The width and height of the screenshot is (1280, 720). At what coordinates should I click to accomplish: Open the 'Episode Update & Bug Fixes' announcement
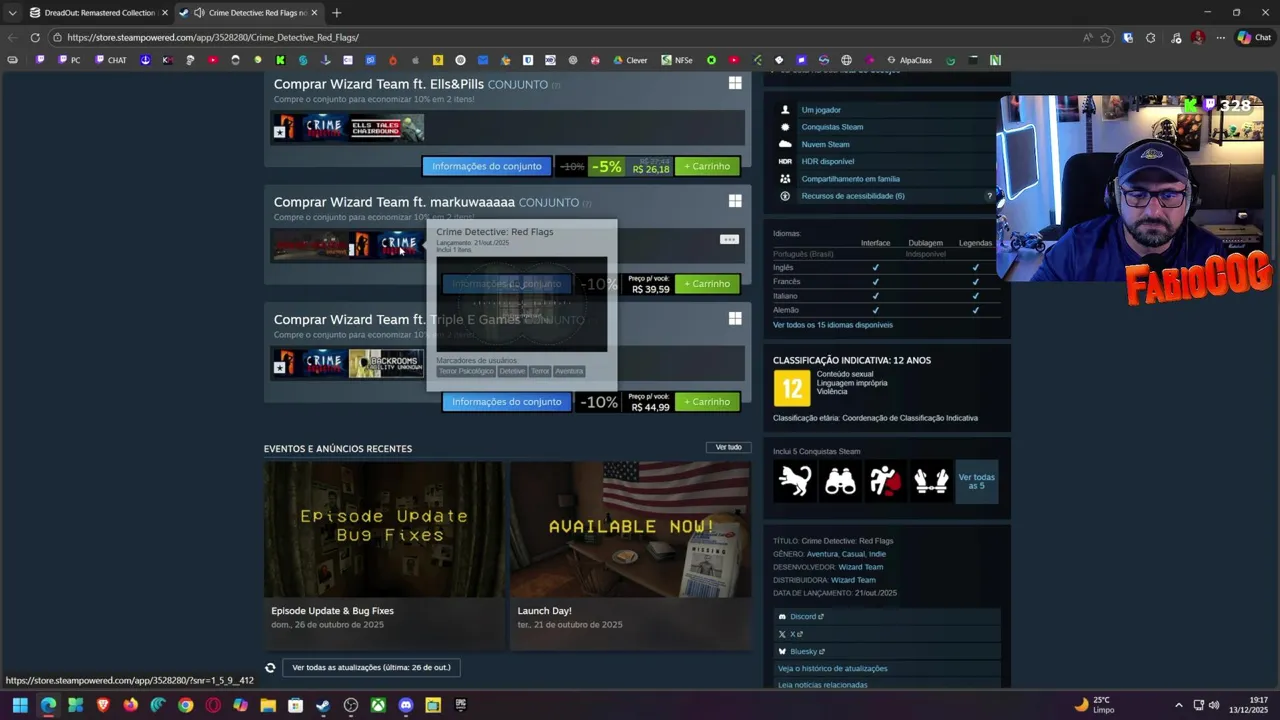[x=384, y=555]
